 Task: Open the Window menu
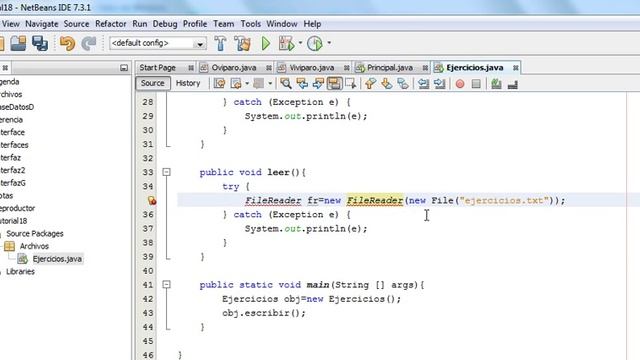coord(282,24)
